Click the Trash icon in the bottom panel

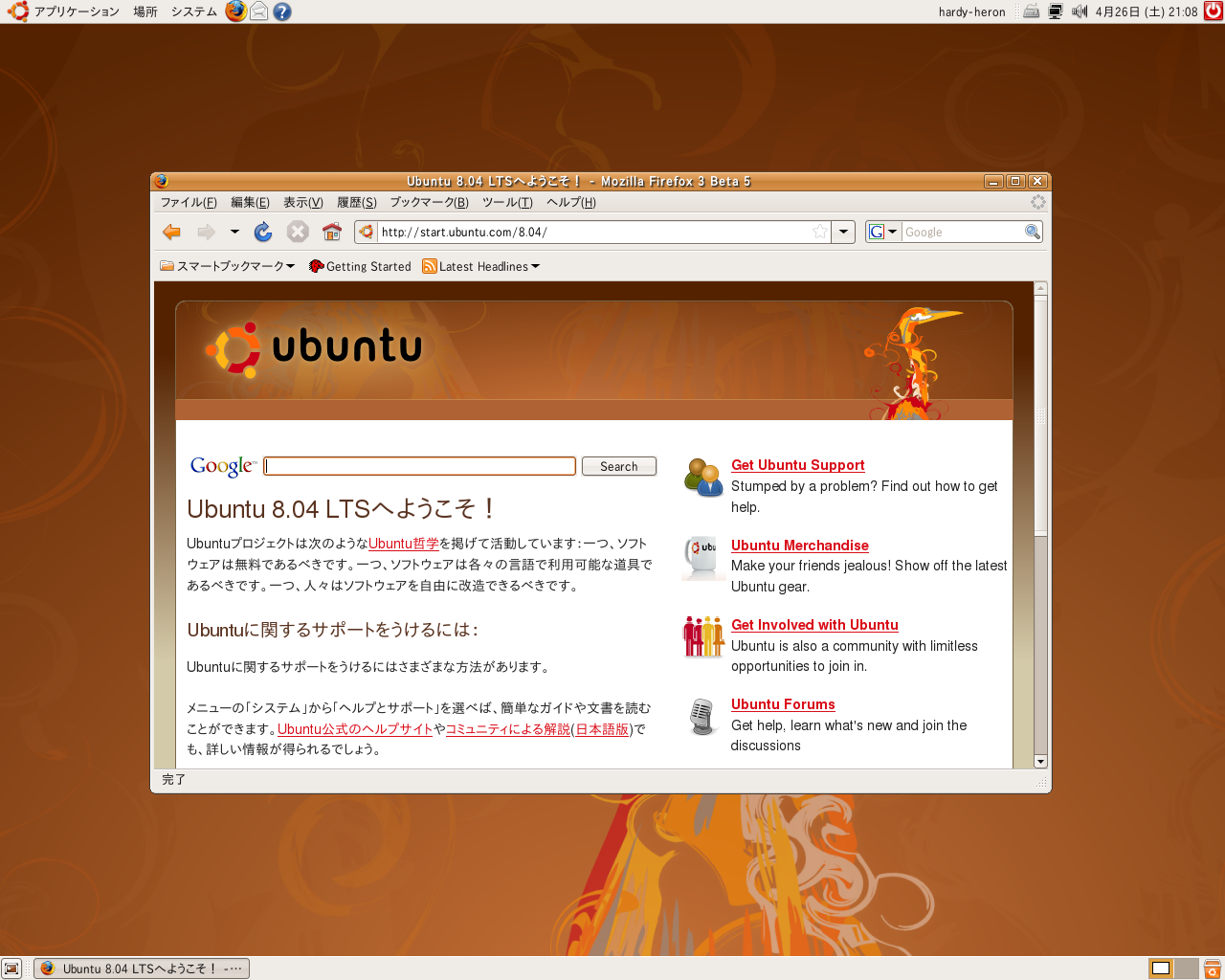(1213, 969)
